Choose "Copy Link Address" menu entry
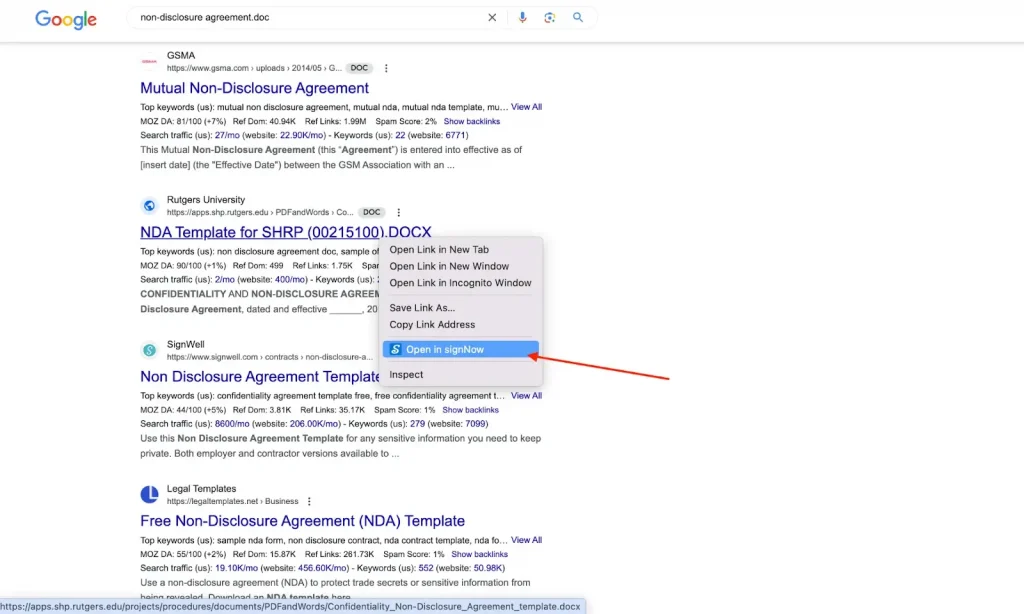Screen dimensions: 1024x614 click(432, 325)
